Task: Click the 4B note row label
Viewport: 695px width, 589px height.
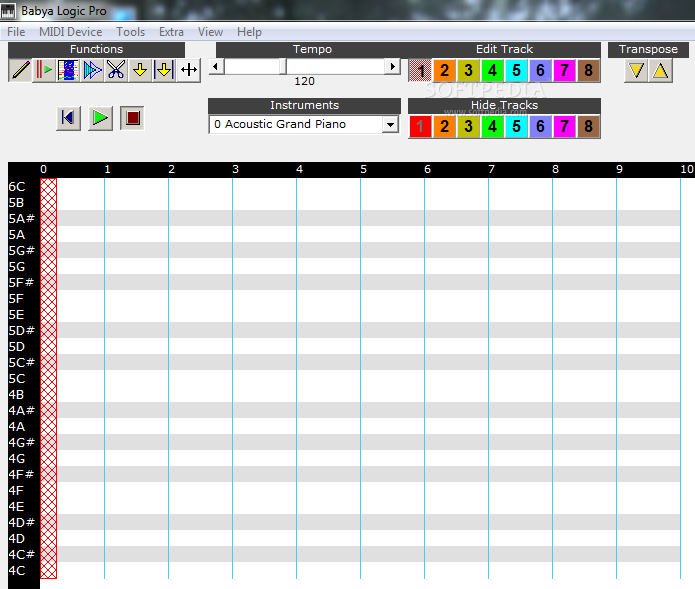Action: (16, 395)
